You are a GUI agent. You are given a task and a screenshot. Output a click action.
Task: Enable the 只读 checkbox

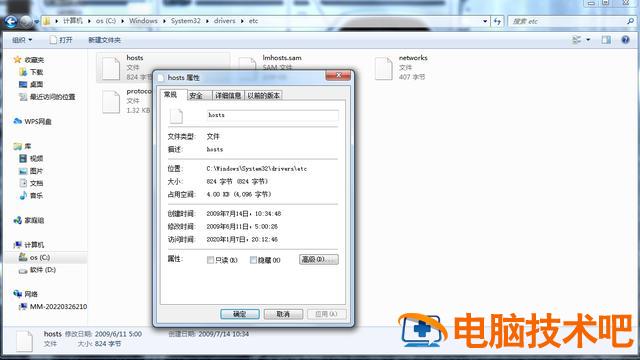point(211,260)
